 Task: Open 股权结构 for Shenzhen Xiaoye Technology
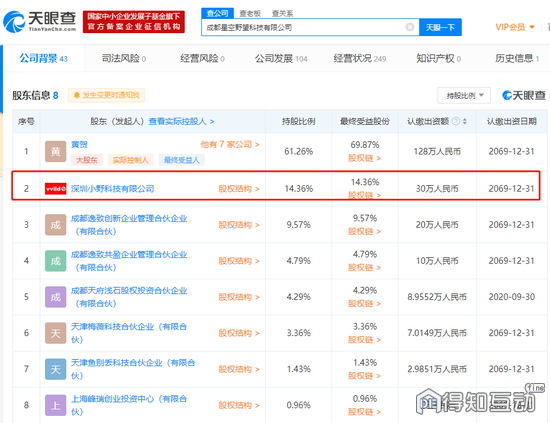[239, 189]
